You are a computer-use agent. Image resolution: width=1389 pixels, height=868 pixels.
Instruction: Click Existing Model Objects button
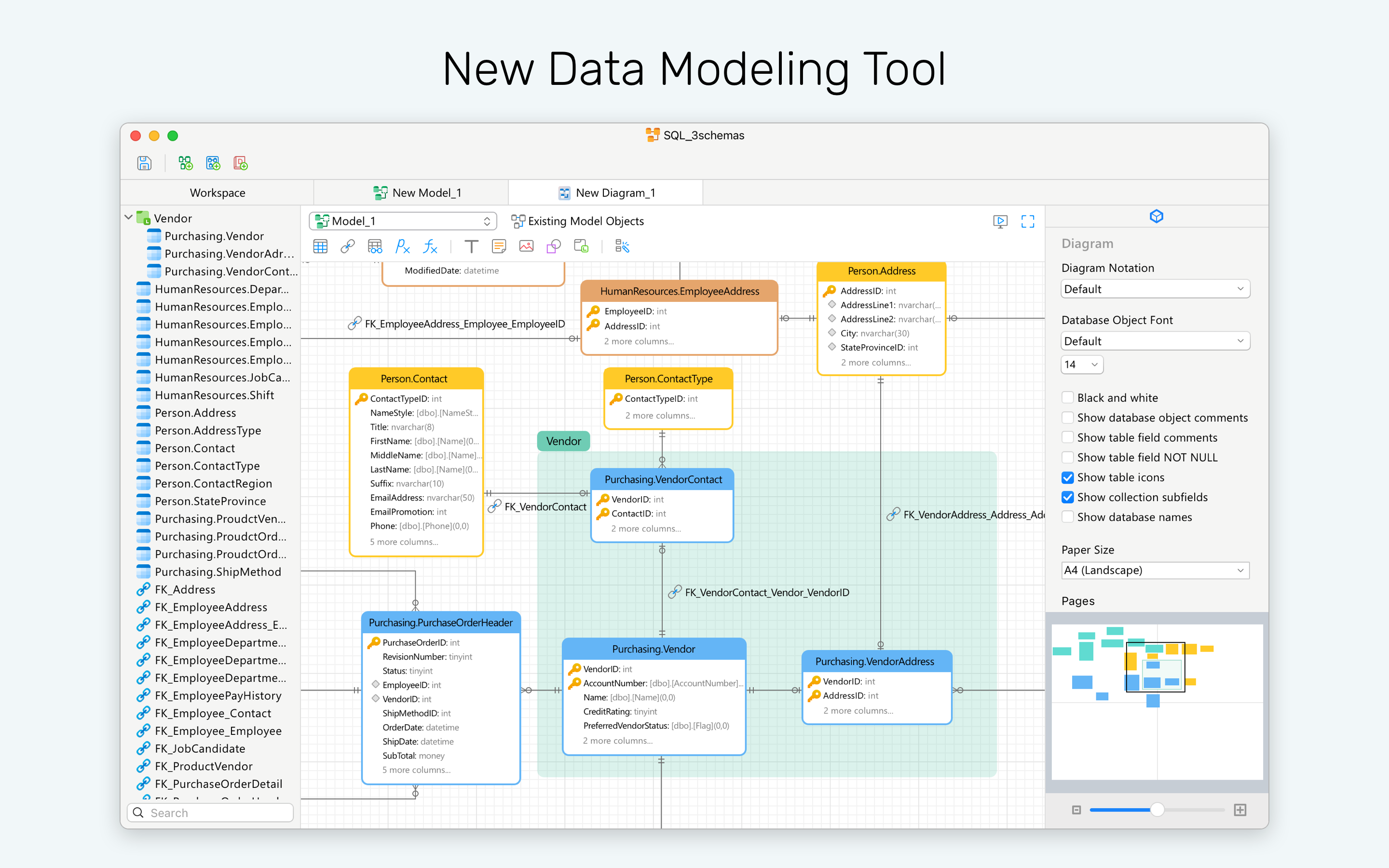pos(578,221)
